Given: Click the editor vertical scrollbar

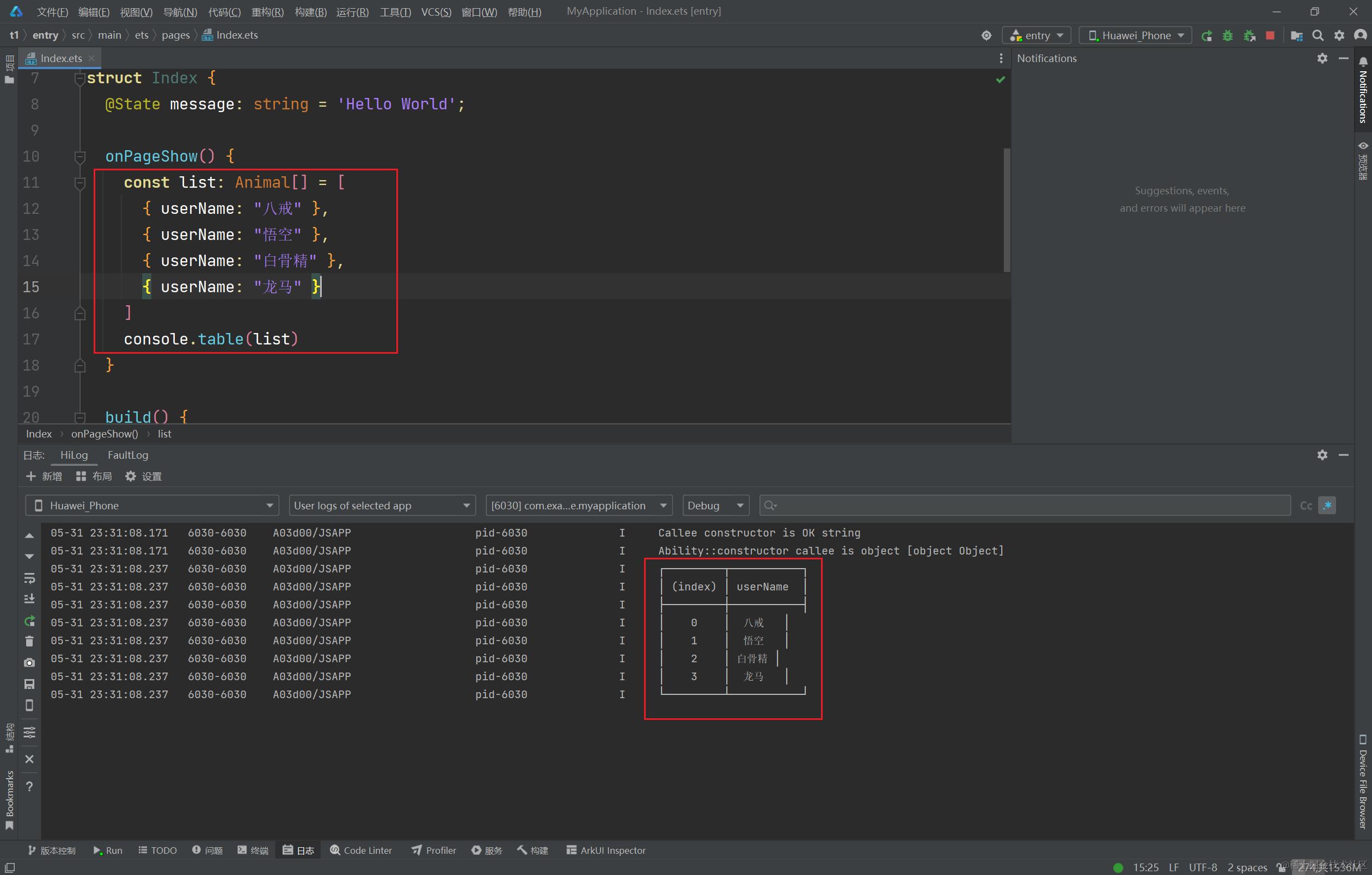Looking at the screenshot, I should pyautogui.click(x=1006, y=211).
